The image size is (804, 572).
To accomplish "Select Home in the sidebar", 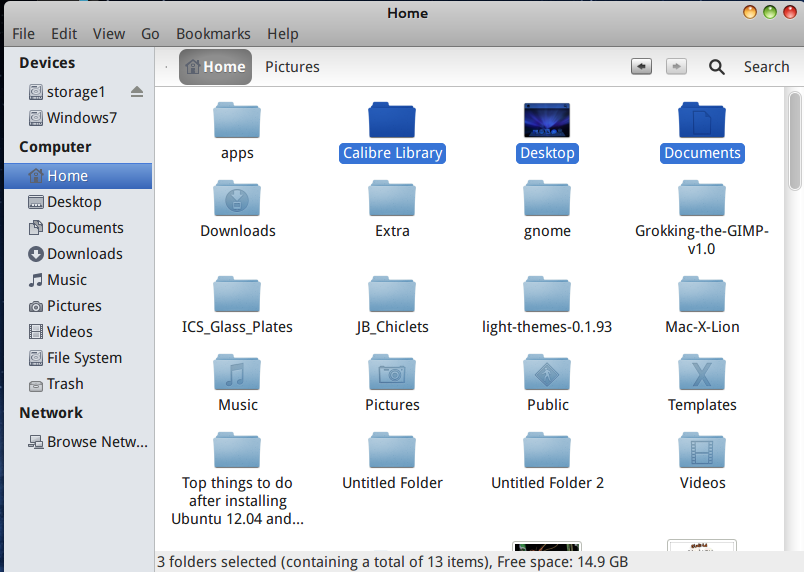I will point(78,176).
